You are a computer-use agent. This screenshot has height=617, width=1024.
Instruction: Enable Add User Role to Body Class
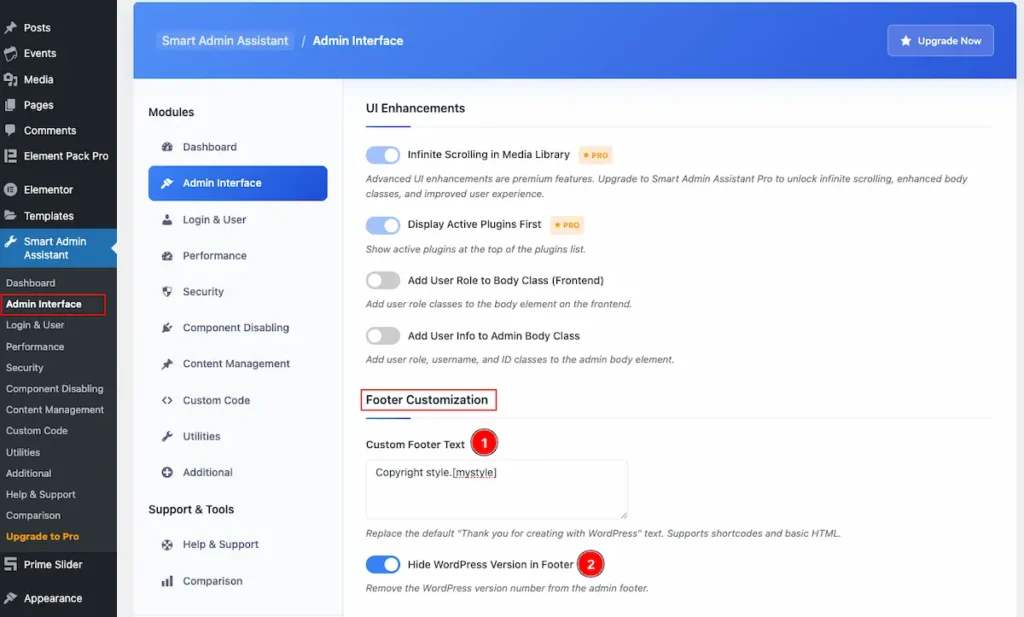383,281
